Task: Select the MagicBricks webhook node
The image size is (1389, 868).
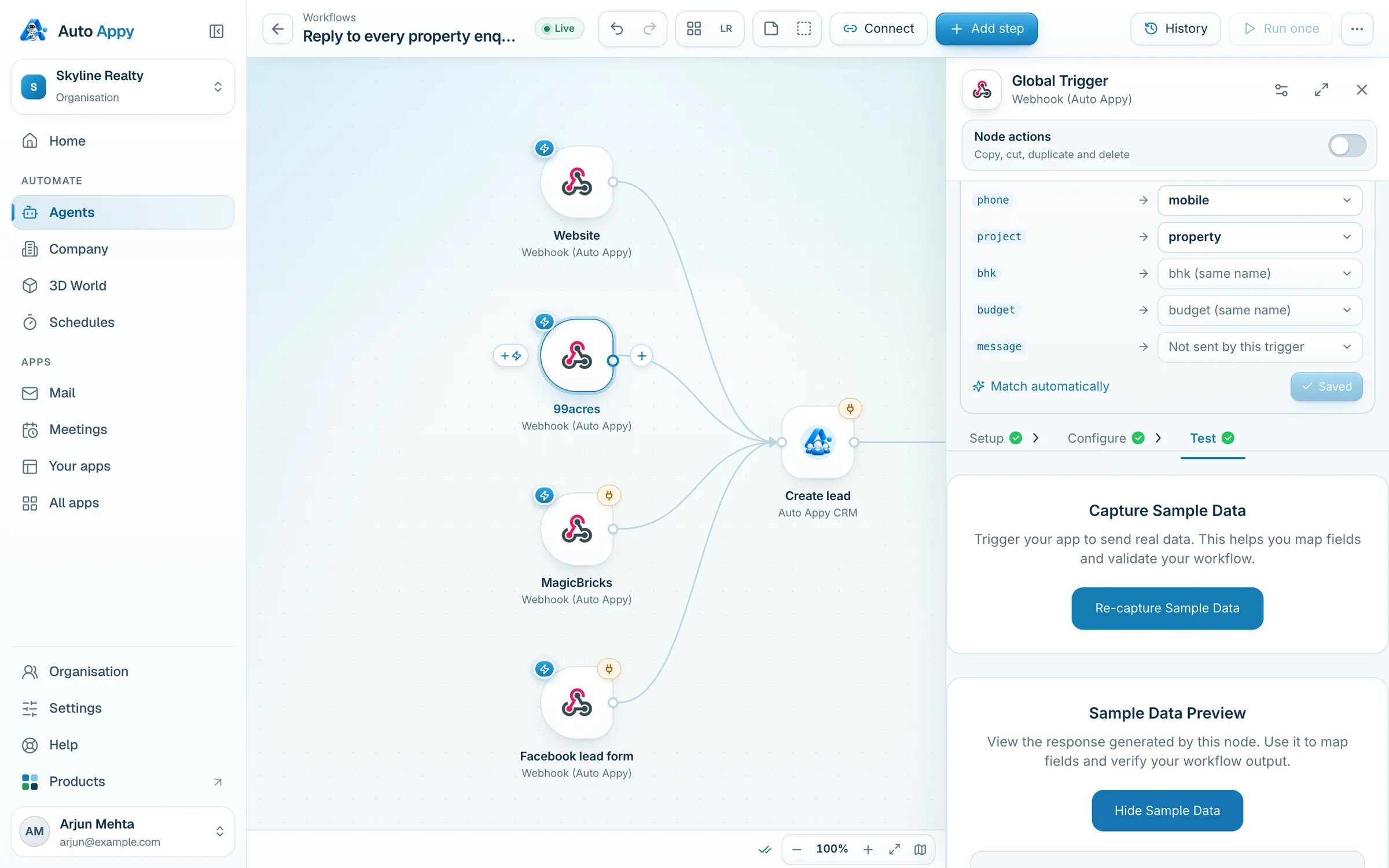Action: 576,529
